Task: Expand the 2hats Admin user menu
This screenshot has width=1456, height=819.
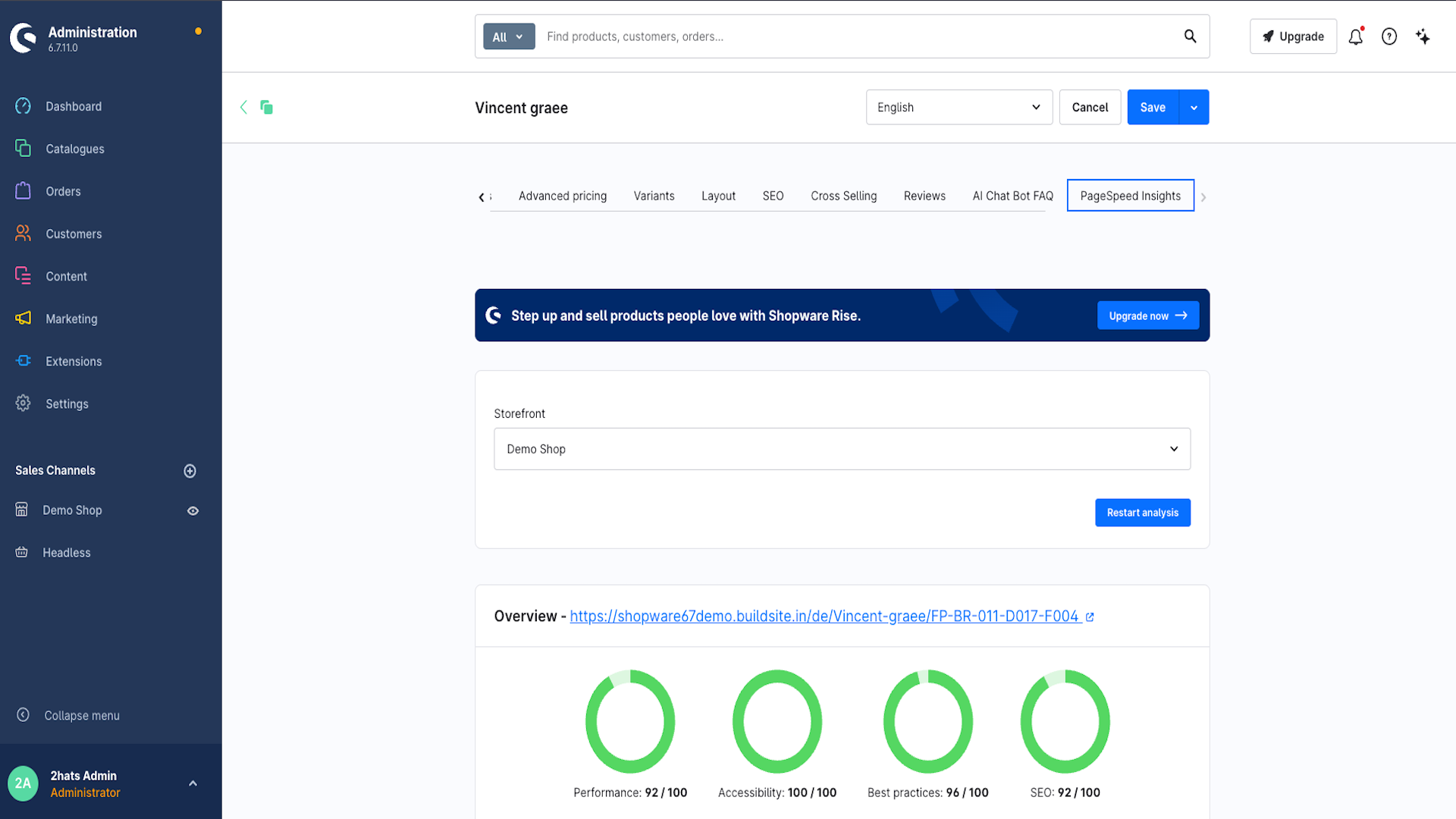Action: [193, 783]
